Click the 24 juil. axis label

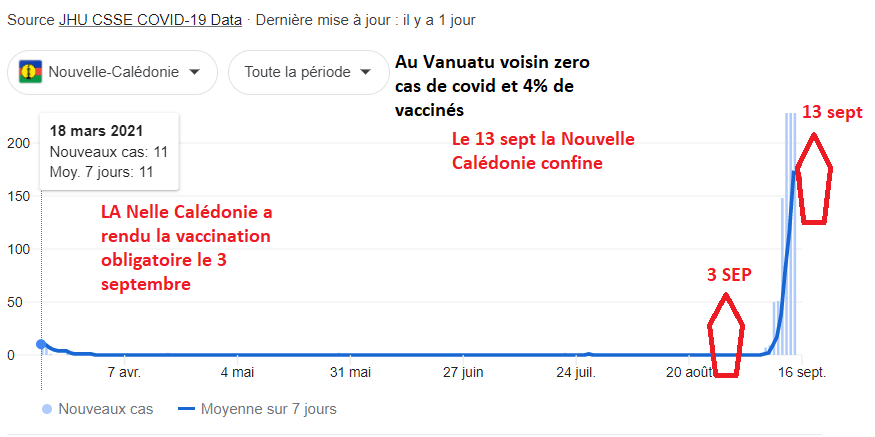[x=581, y=372]
